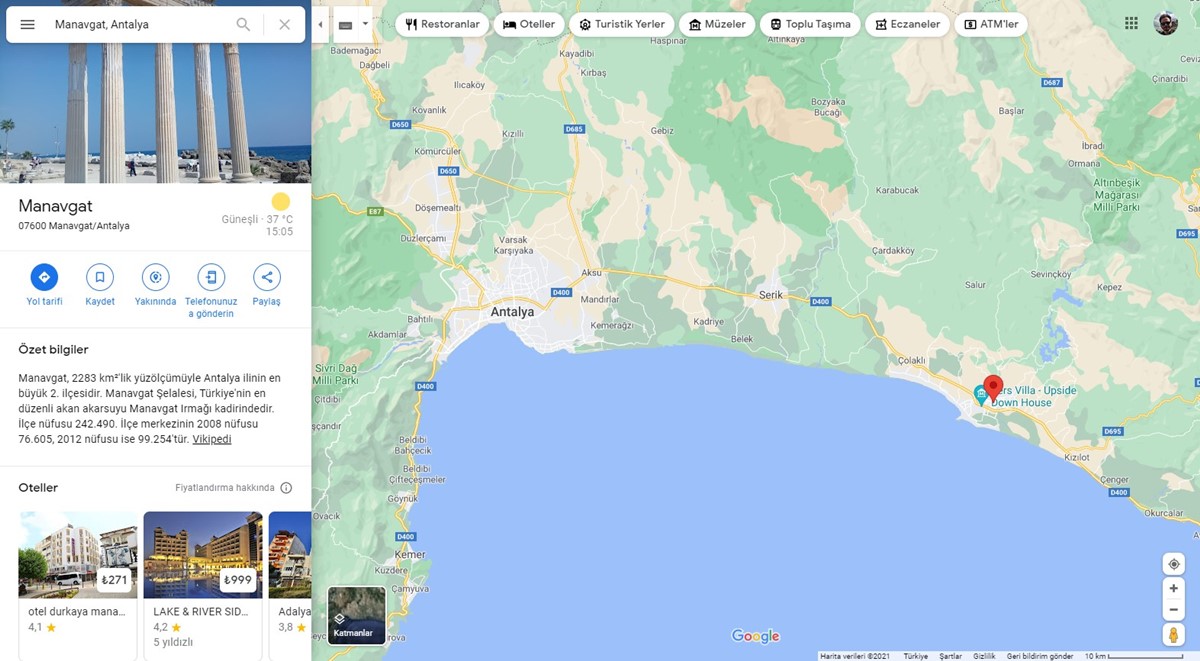Image resolution: width=1200 pixels, height=661 pixels.
Task: Toggle the Katmanlar layers thumbnail
Action: 357,615
